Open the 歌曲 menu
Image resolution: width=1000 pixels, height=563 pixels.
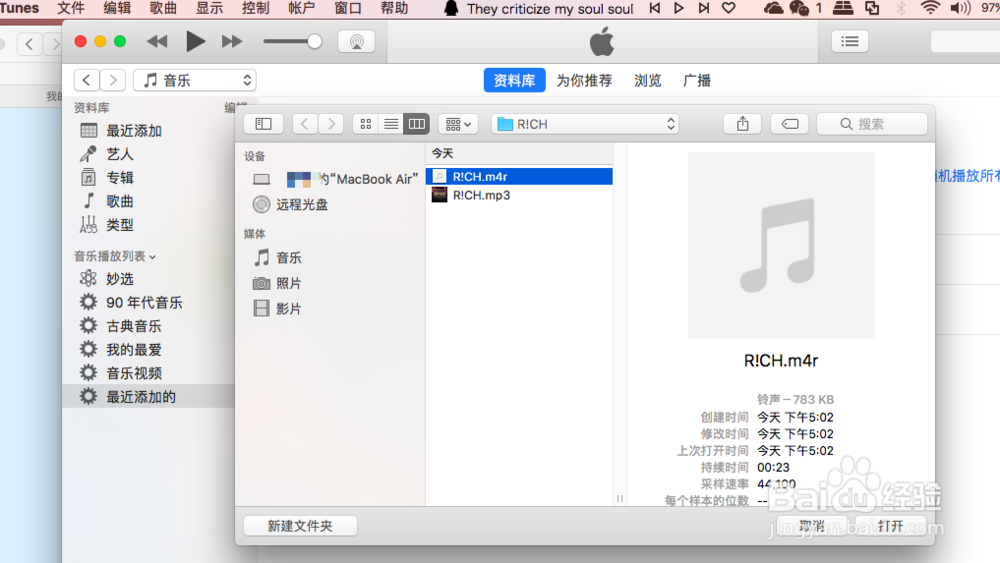(x=163, y=8)
